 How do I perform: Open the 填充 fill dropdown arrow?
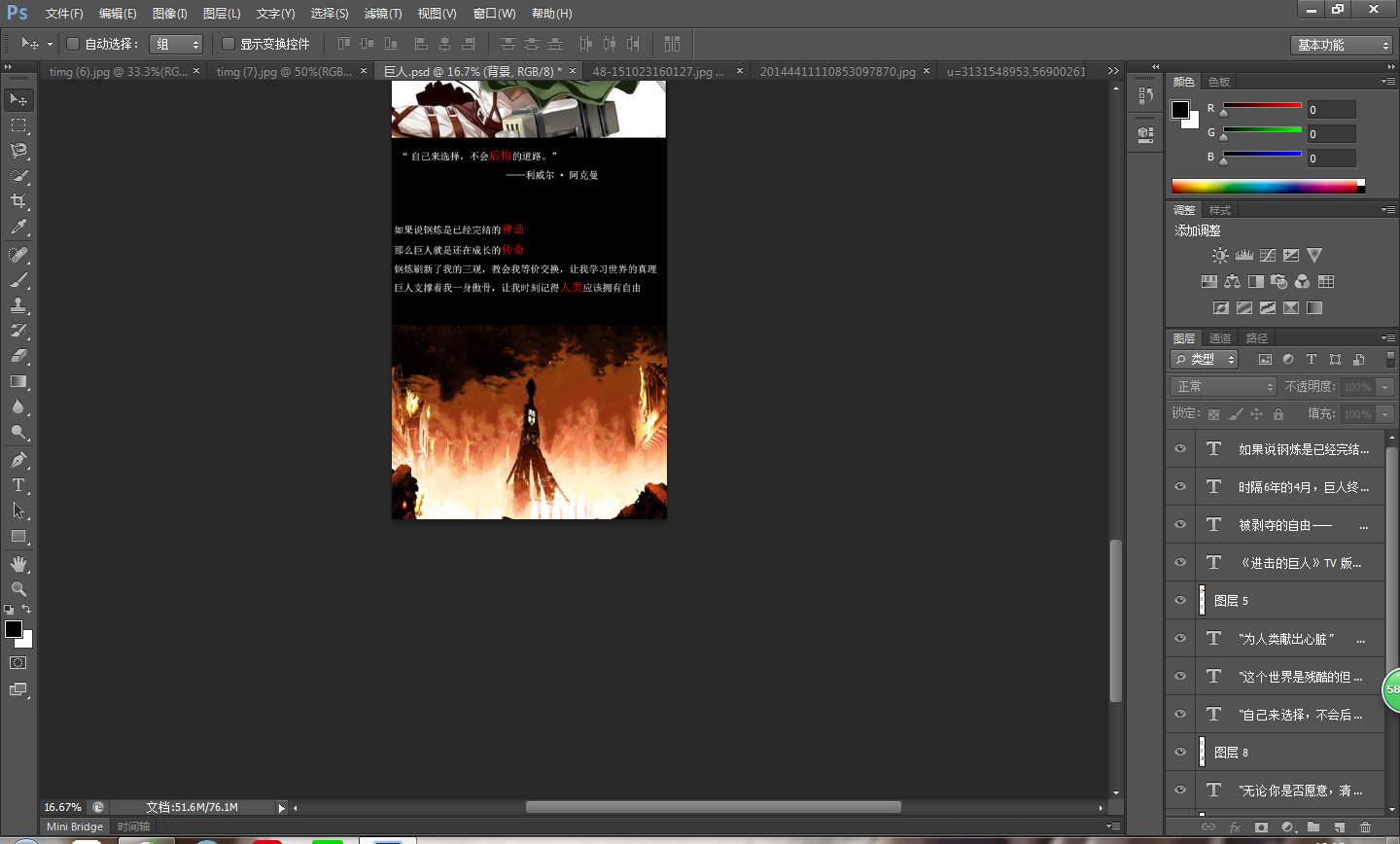click(x=1385, y=414)
